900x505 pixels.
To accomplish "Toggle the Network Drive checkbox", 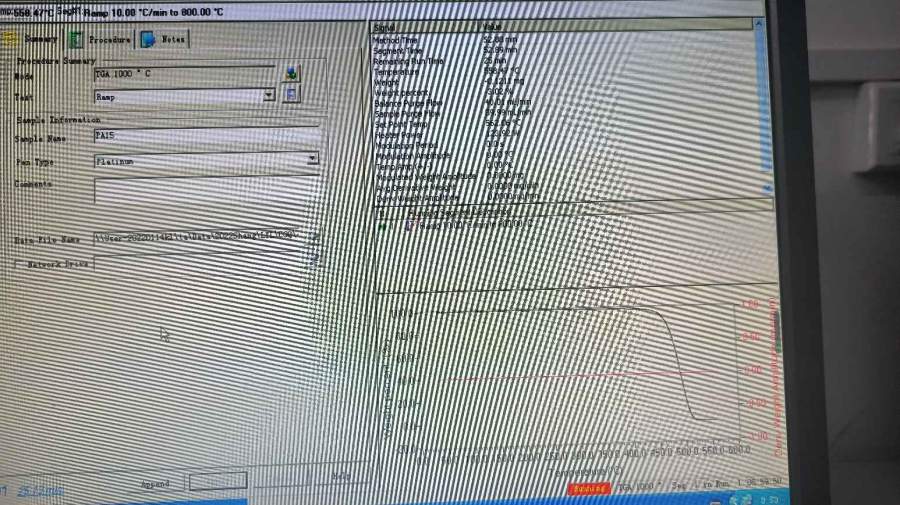I will click(x=20, y=263).
